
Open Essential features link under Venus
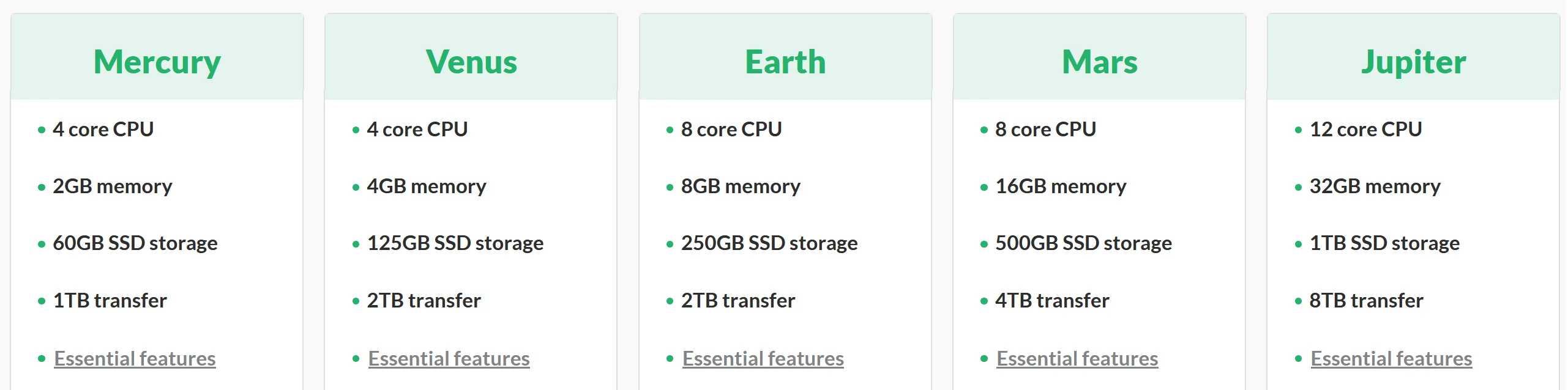click(x=449, y=358)
